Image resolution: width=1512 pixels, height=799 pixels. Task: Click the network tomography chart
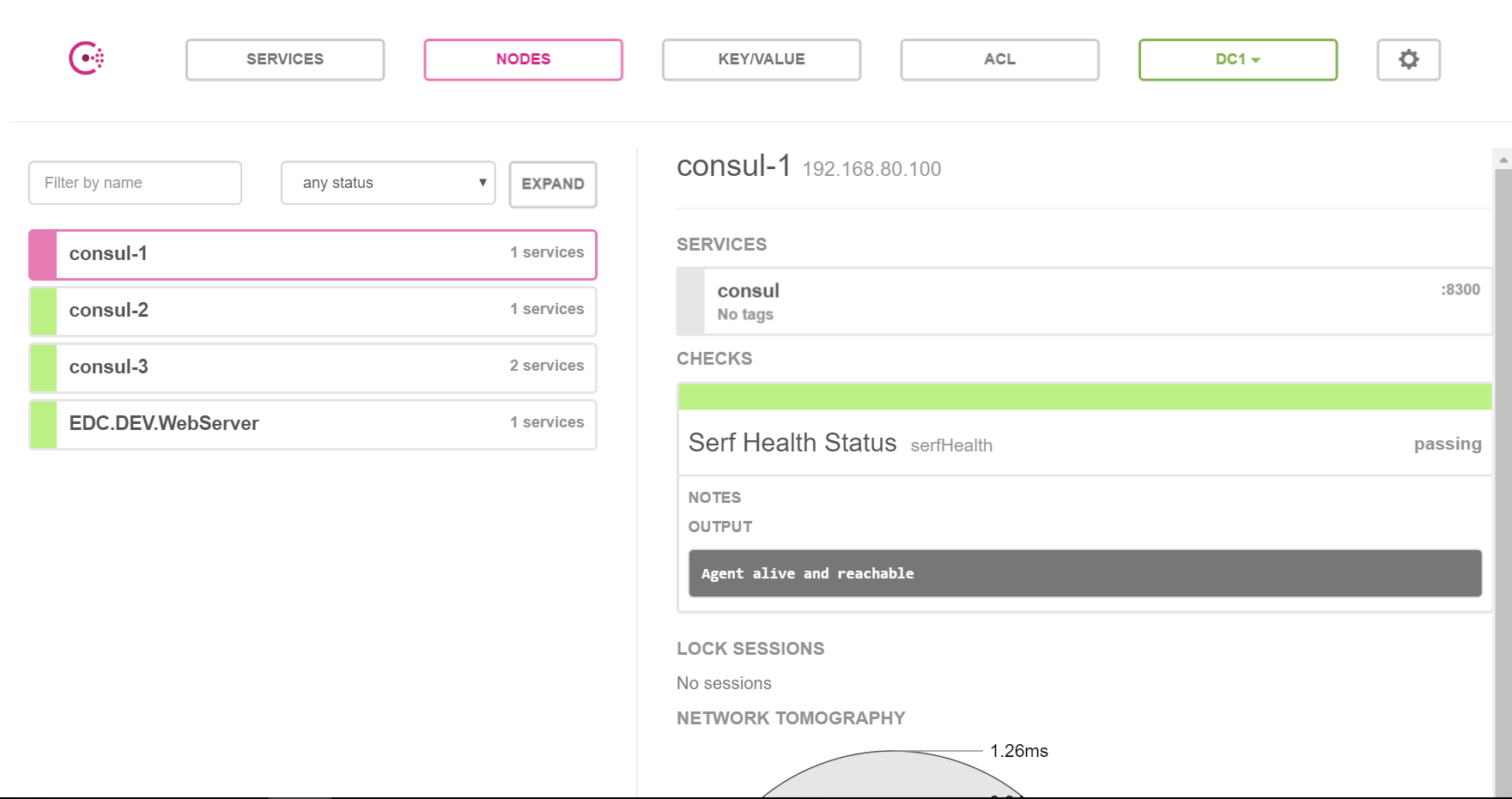coord(893,777)
